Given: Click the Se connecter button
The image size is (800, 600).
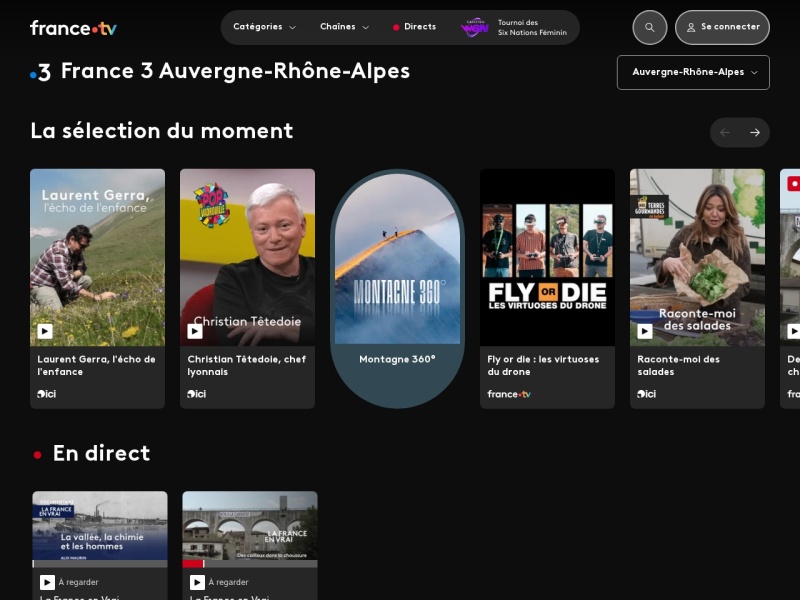Looking at the screenshot, I should [722, 28].
